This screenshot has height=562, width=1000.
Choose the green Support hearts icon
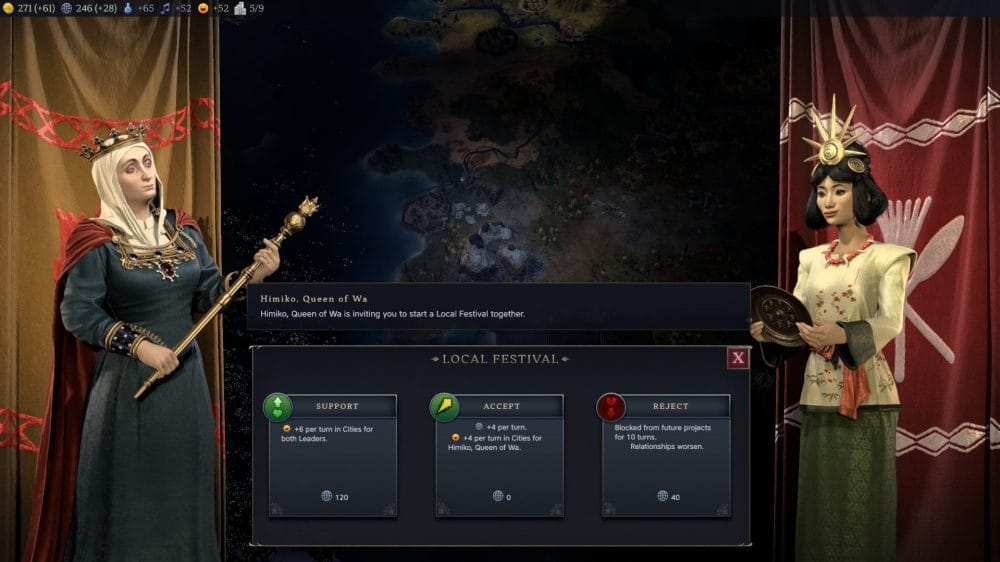tap(277, 407)
